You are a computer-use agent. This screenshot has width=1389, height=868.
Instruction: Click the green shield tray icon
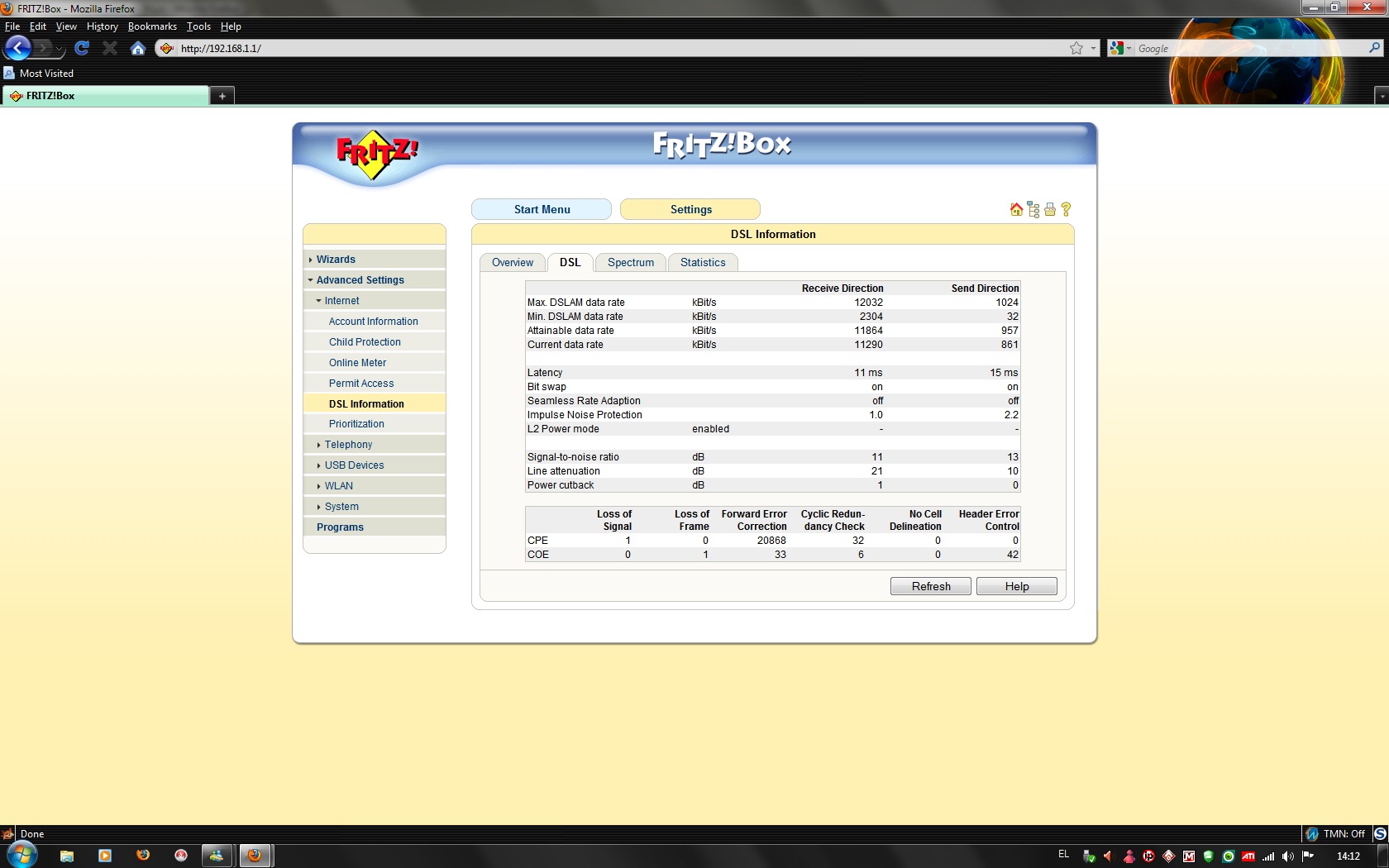coord(1208,856)
